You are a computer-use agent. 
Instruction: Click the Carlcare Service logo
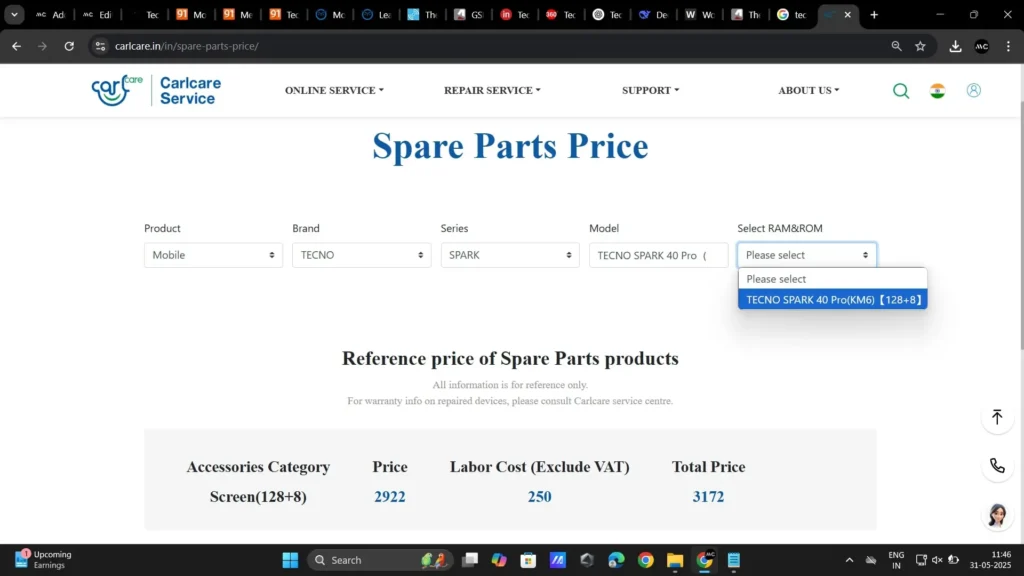point(156,90)
